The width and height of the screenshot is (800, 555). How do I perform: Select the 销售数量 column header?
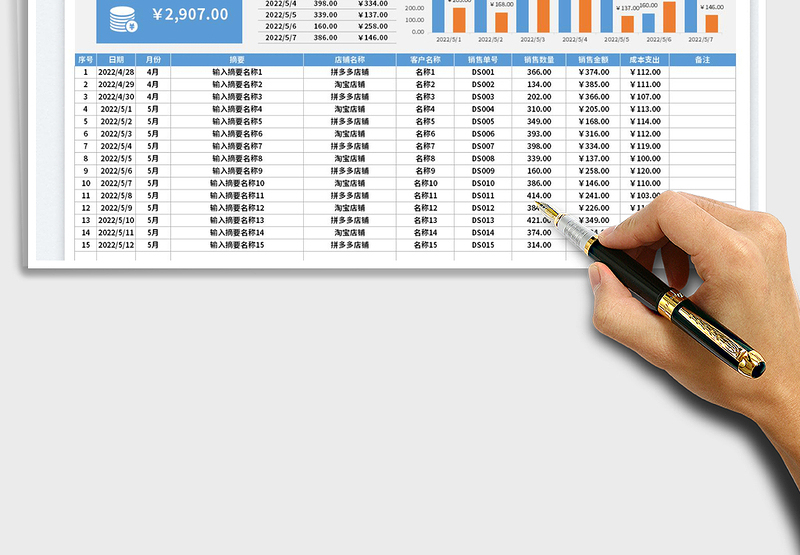539,60
